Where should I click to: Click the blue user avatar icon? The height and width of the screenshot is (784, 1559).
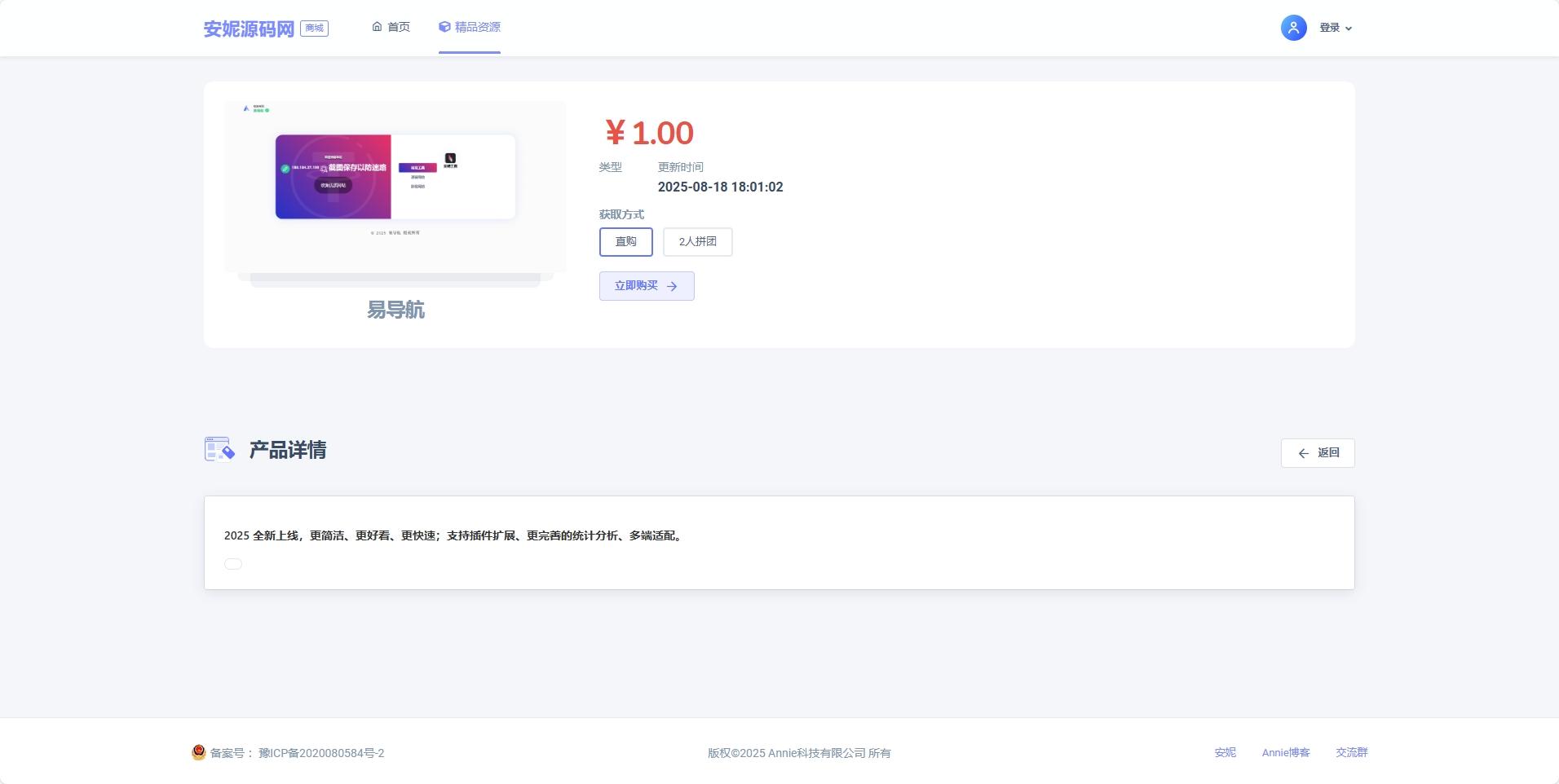click(1293, 28)
